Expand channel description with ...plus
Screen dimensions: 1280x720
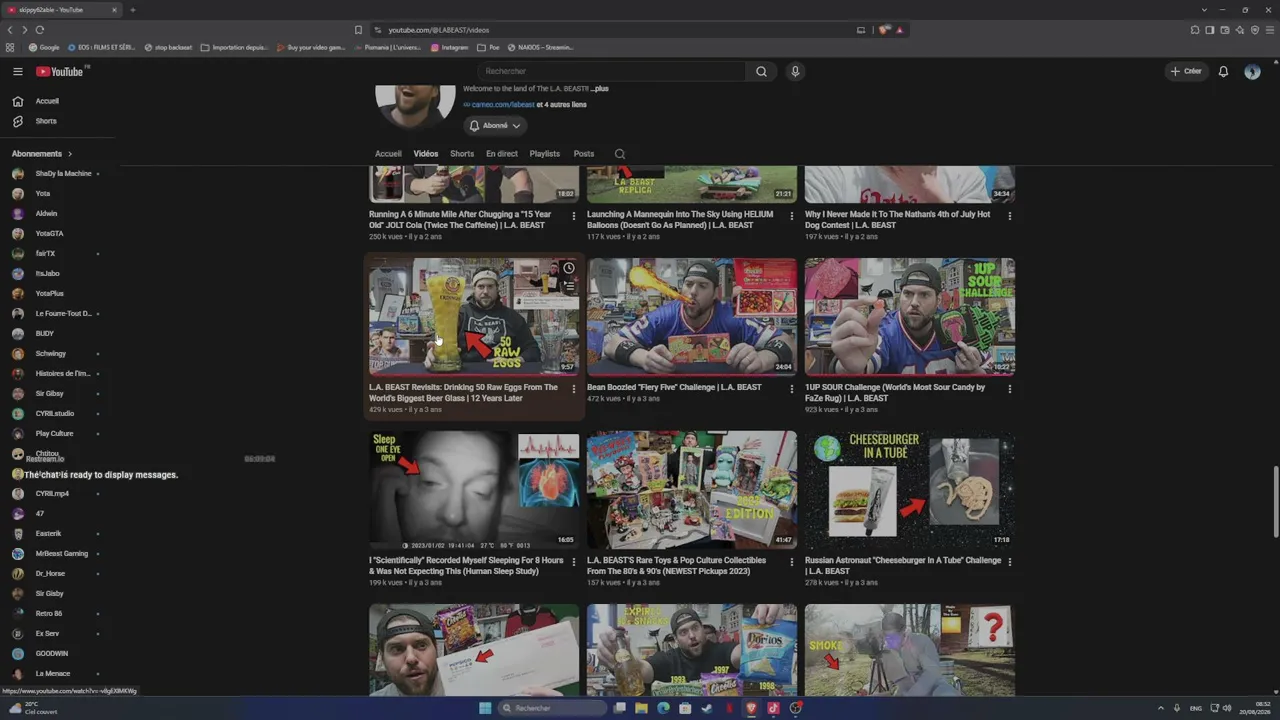[599, 89]
